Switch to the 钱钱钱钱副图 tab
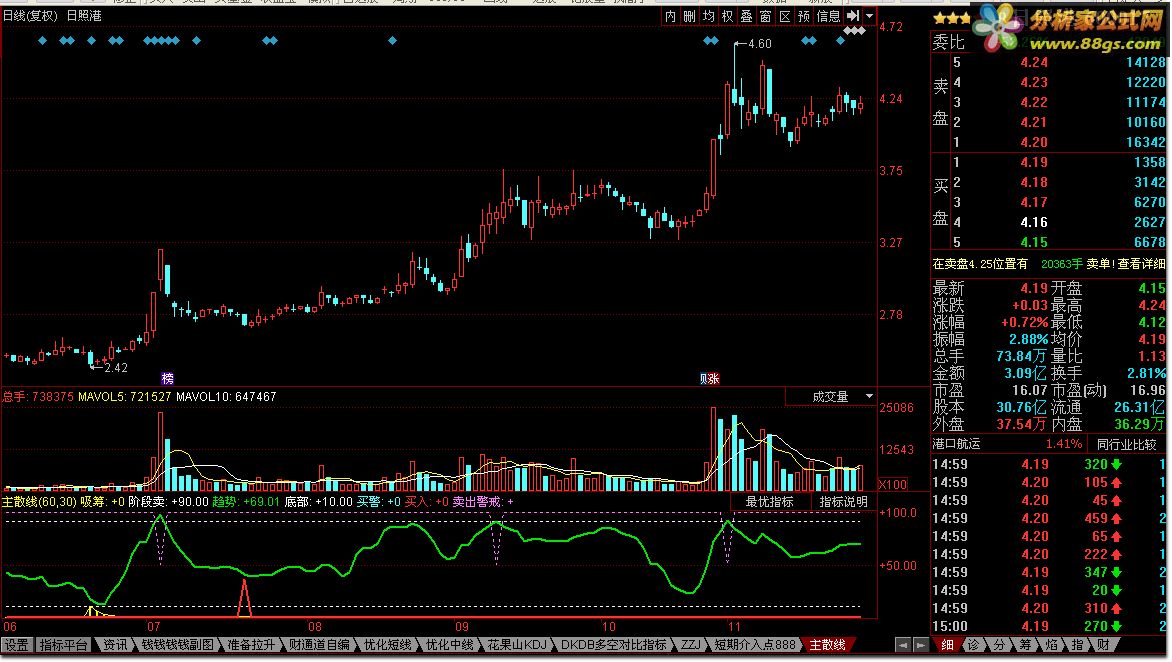 (178, 644)
